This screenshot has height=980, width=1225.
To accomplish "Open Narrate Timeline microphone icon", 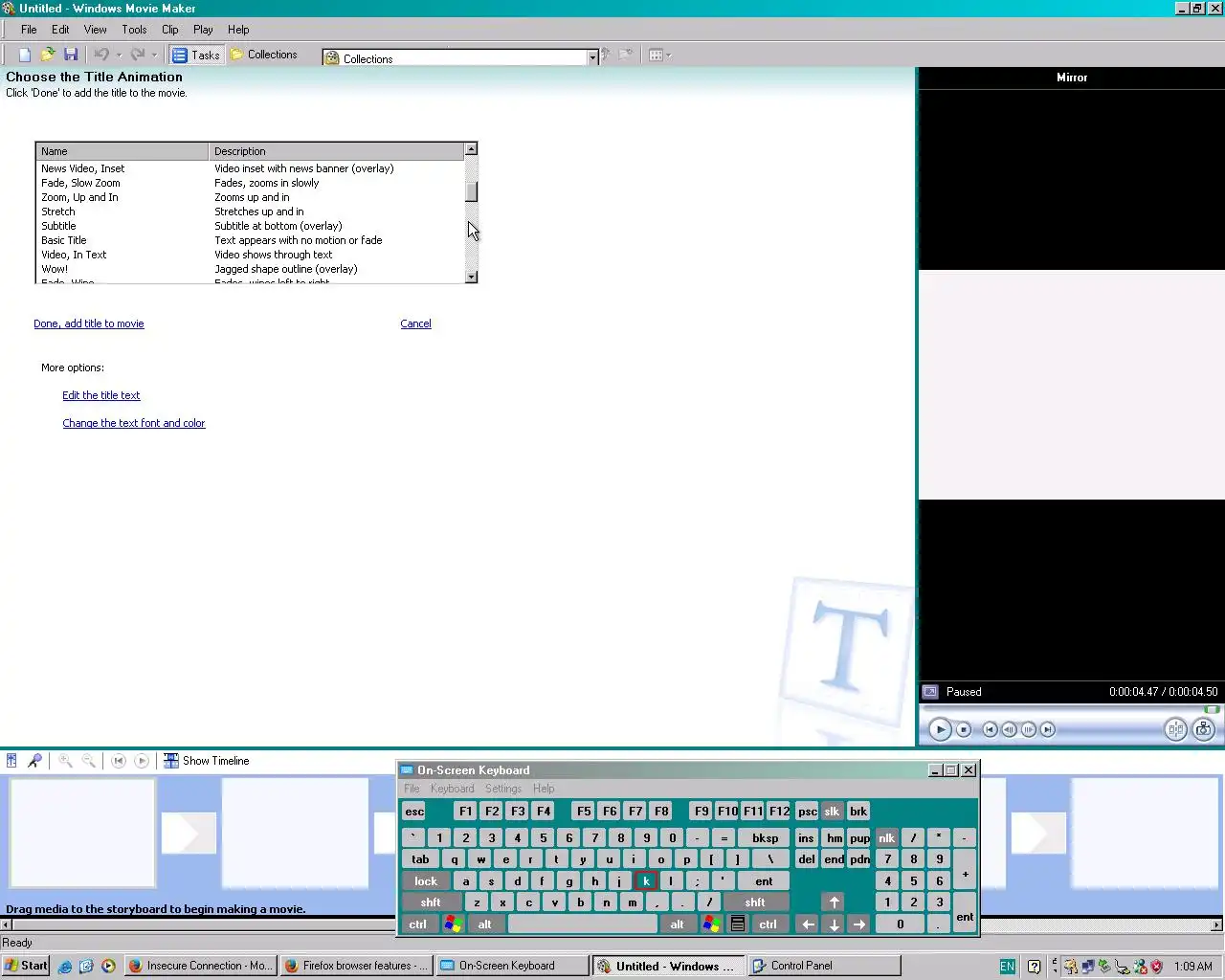I will (x=34, y=761).
